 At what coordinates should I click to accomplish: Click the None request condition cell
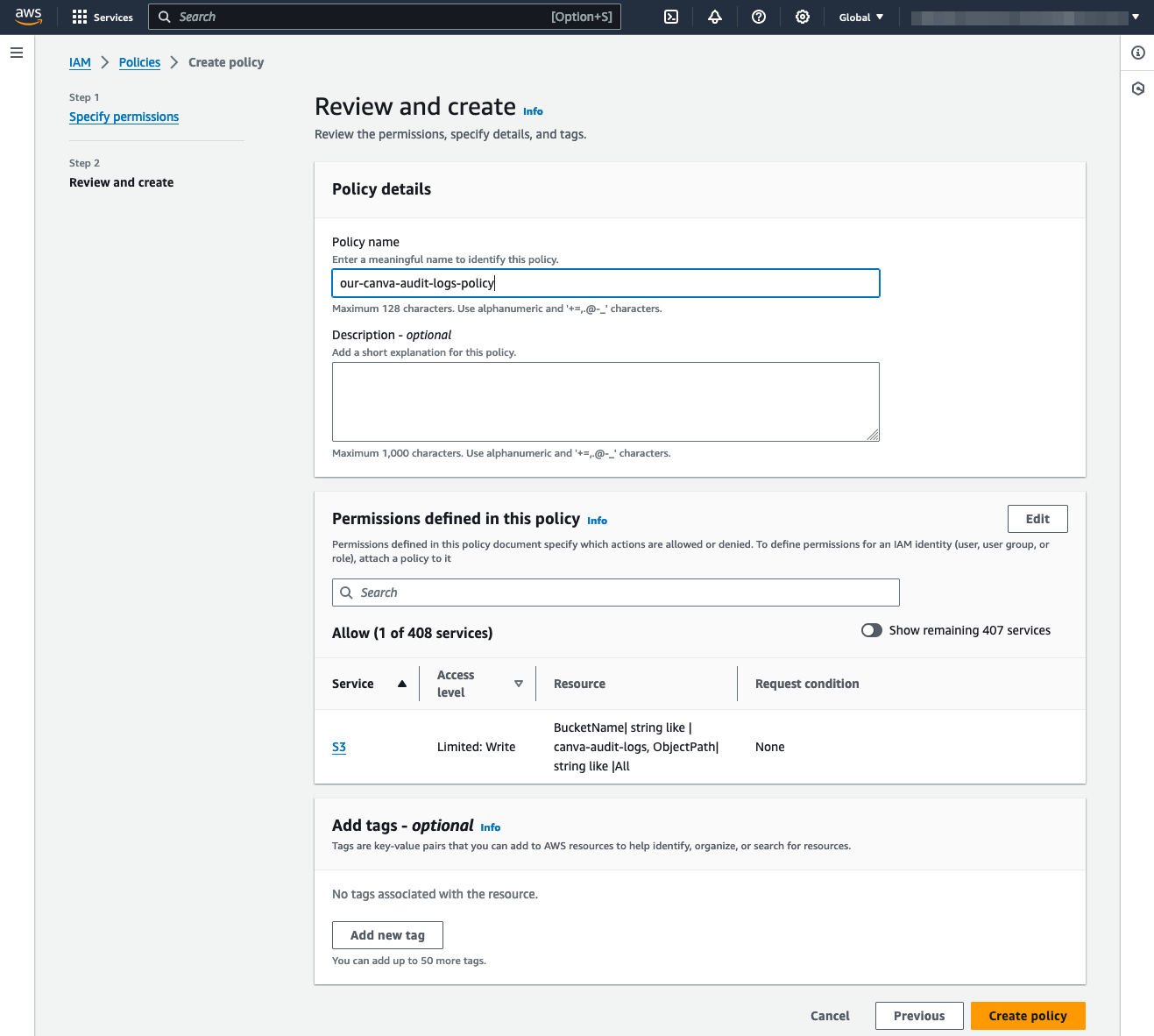(x=769, y=747)
